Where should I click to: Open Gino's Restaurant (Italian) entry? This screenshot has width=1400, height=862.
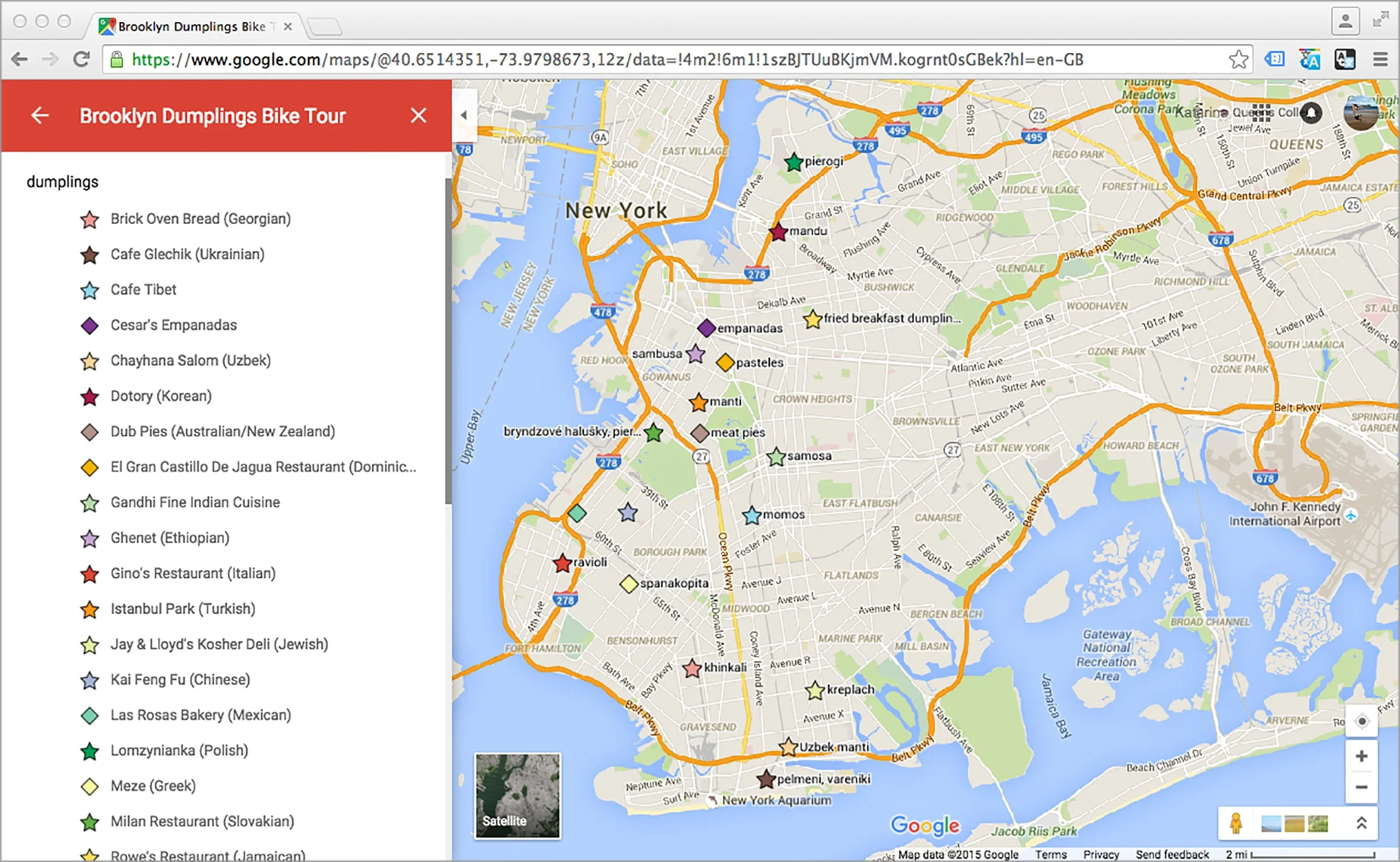193,574
